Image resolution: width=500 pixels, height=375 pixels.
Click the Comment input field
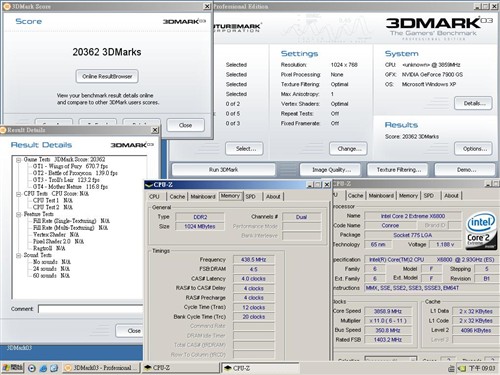click(91, 309)
